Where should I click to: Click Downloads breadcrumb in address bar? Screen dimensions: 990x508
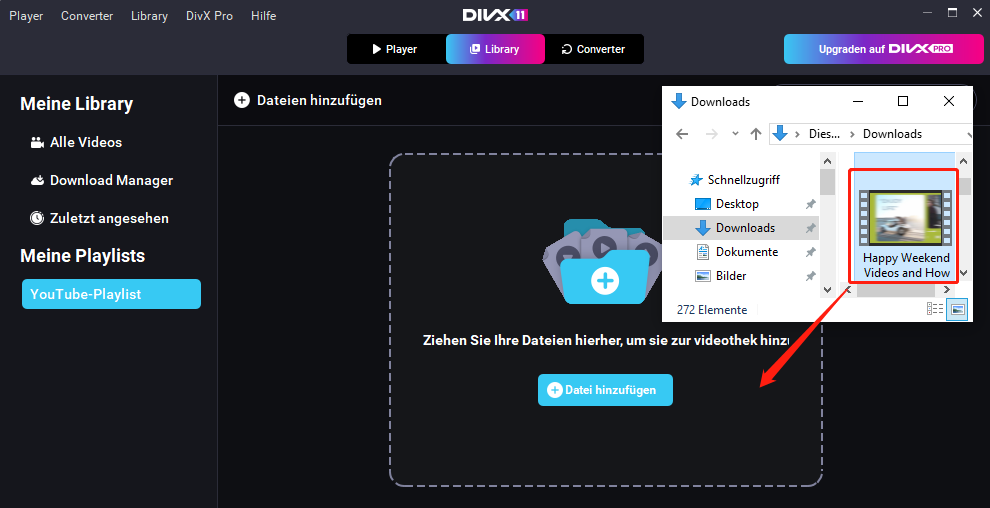click(x=892, y=134)
